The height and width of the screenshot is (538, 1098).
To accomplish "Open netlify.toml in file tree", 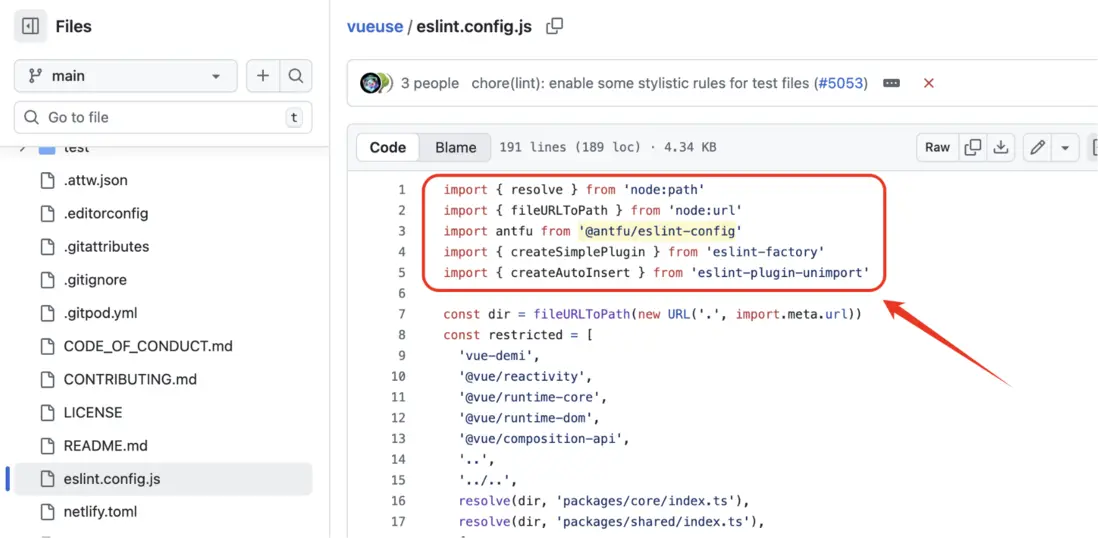I will click(100, 512).
